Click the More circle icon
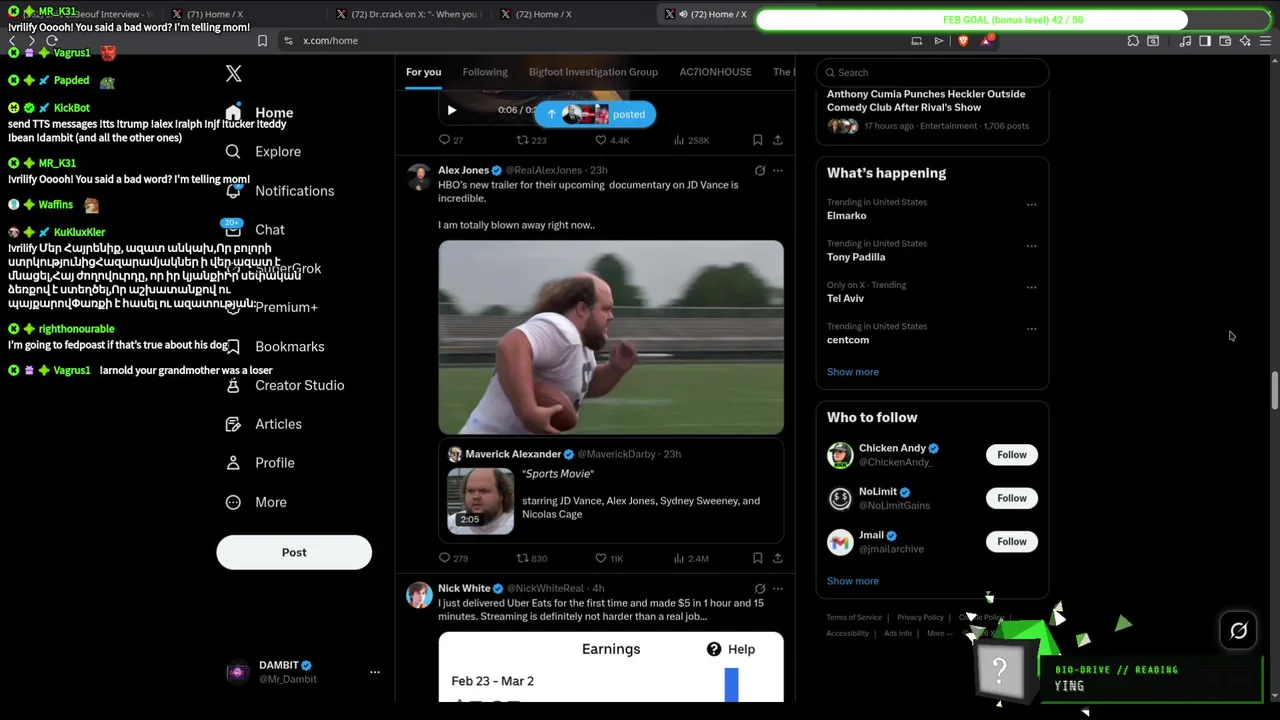Screen dimensions: 1280x720 point(233,502)
